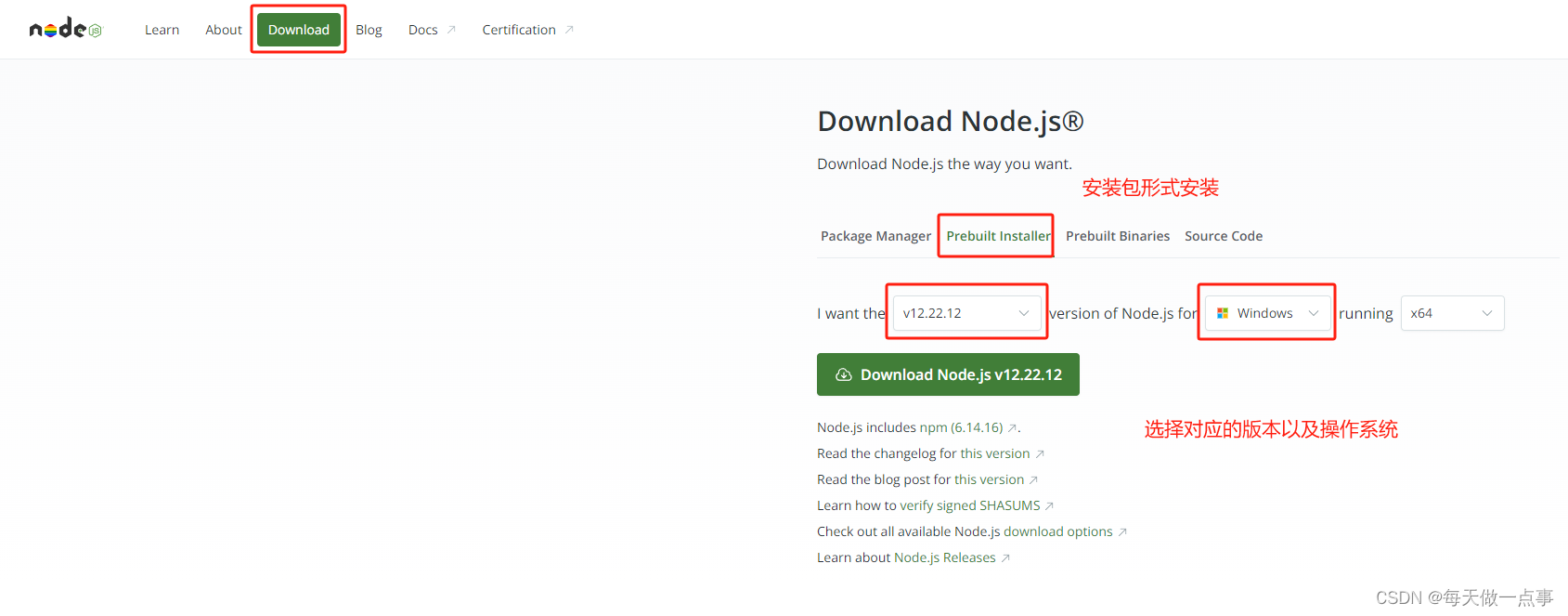This screenshot has height=616, width=1568.
Task: Select the Source Code tab
Action: 1223,235
